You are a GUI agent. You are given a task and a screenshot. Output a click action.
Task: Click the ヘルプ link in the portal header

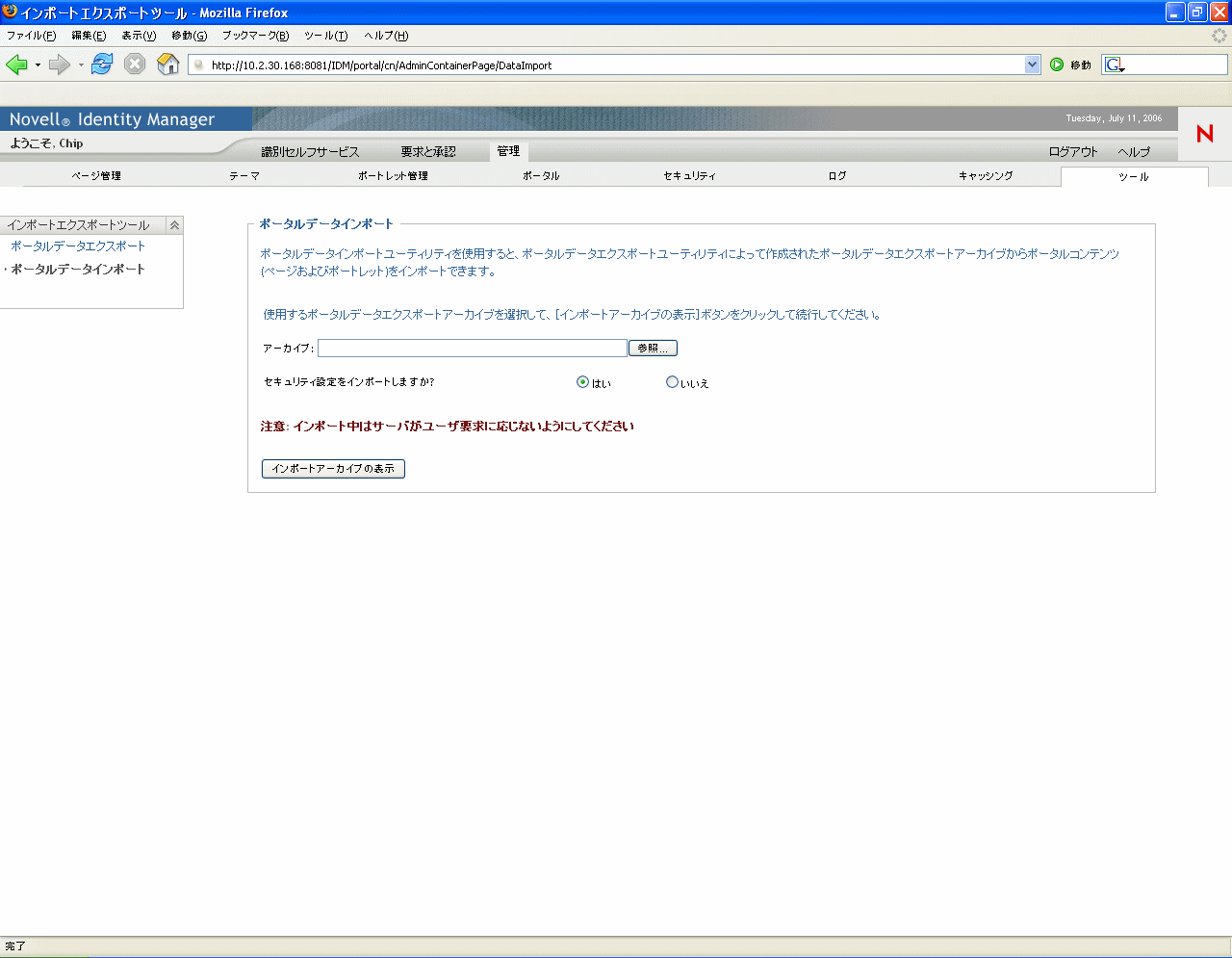(x=1134, y=152)
